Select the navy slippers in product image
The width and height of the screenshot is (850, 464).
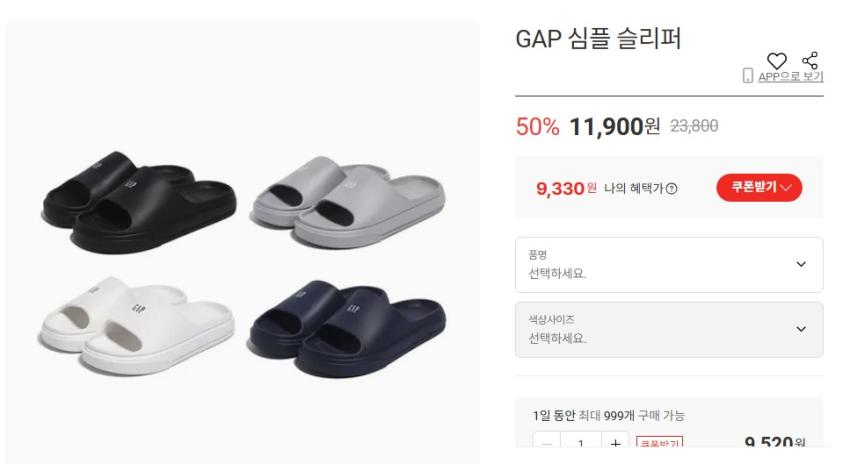click(347, 328)
